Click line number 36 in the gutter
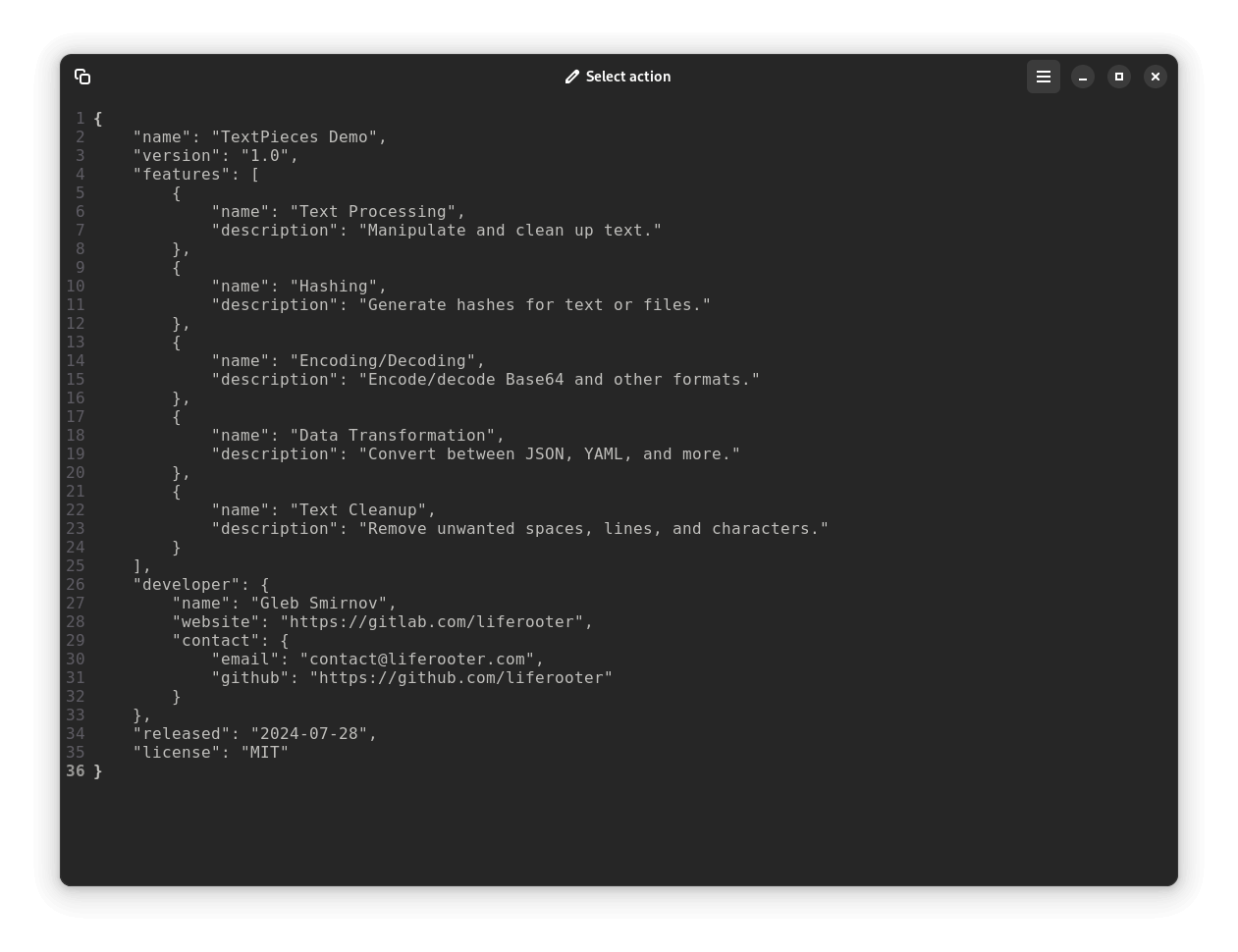Viewport: 1238px width, 952px height. click(76, 771)
